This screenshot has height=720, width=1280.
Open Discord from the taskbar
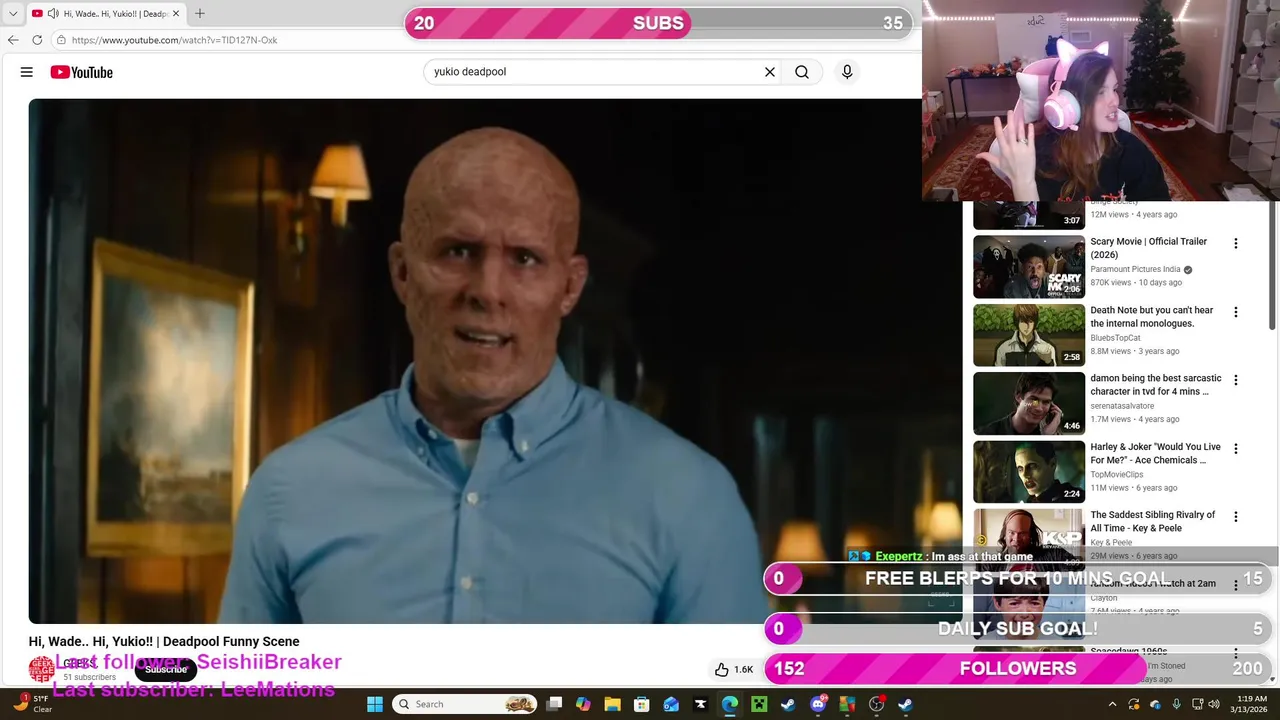818,704
